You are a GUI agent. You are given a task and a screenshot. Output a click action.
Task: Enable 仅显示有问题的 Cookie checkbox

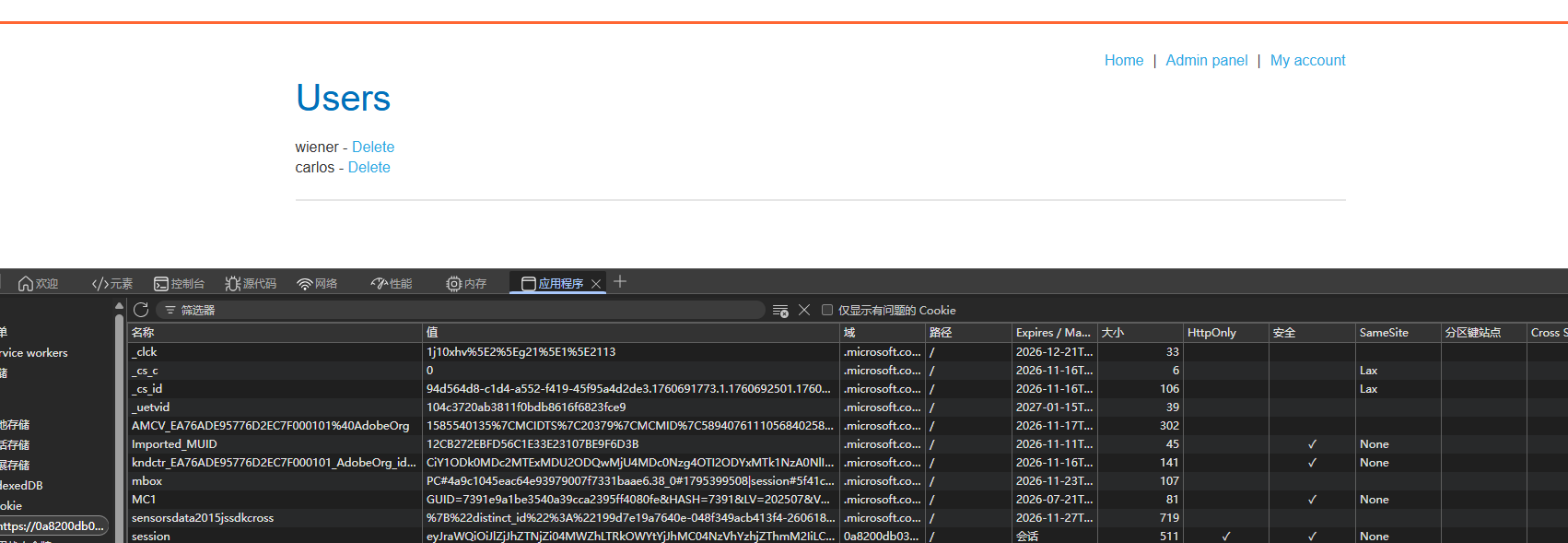point(827,310)
